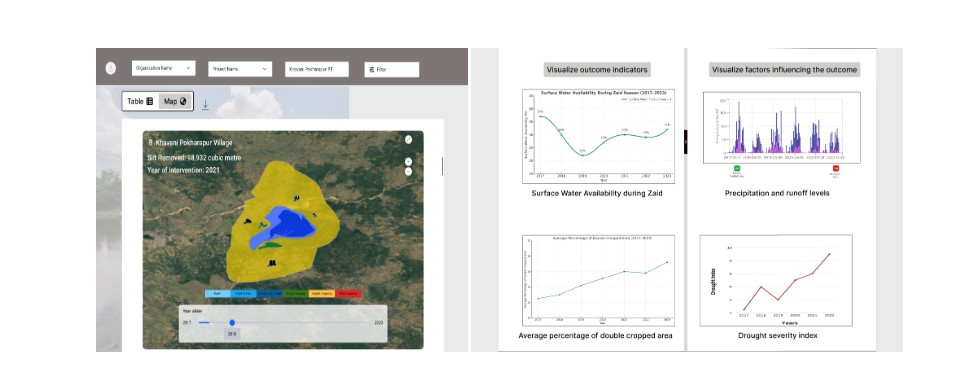
Task: Click the Khavani Pokharapur PT field
Action: tap(317, 69)
